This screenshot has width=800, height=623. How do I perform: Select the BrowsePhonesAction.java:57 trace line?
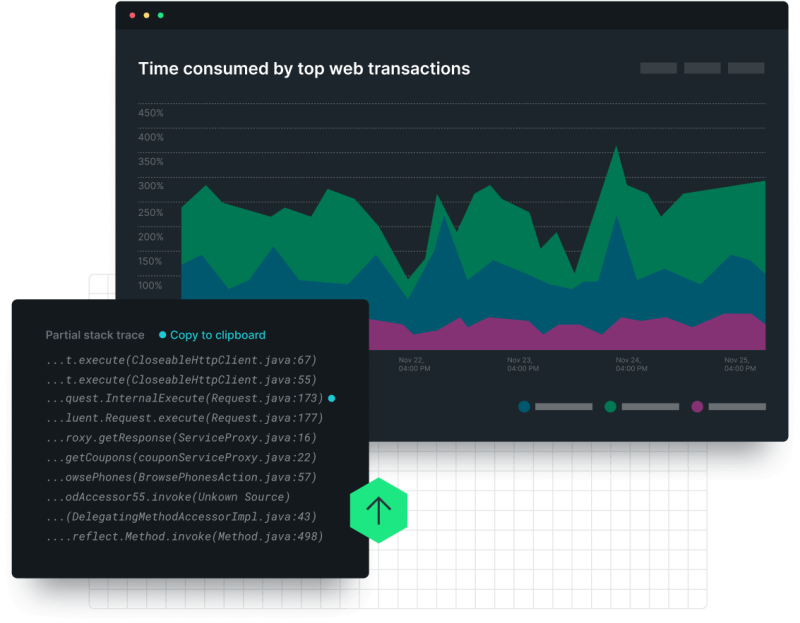(x=181, y=477)
